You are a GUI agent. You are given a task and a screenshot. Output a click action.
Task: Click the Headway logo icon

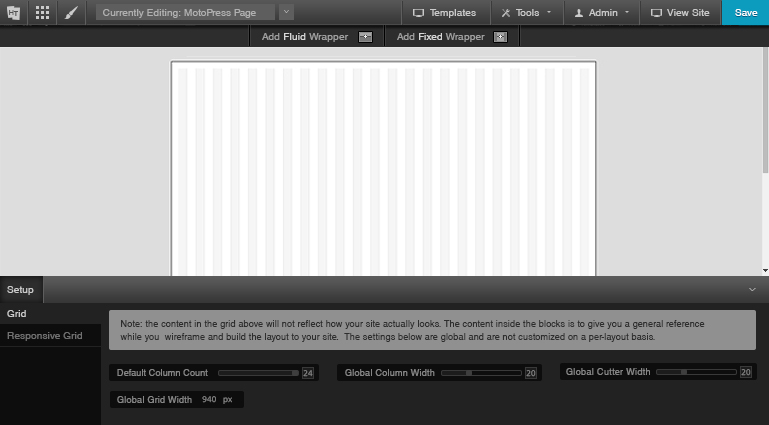[x=14, y=13]
